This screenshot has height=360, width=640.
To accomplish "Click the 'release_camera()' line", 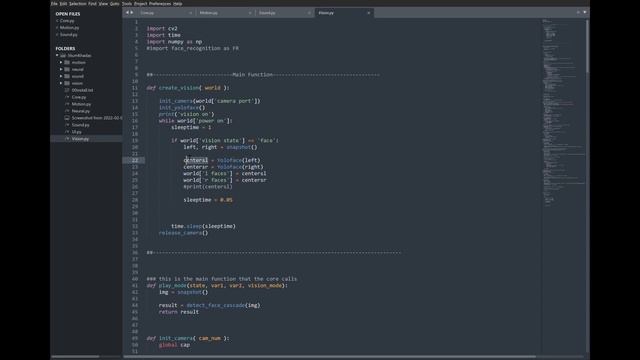I will 183,233.
